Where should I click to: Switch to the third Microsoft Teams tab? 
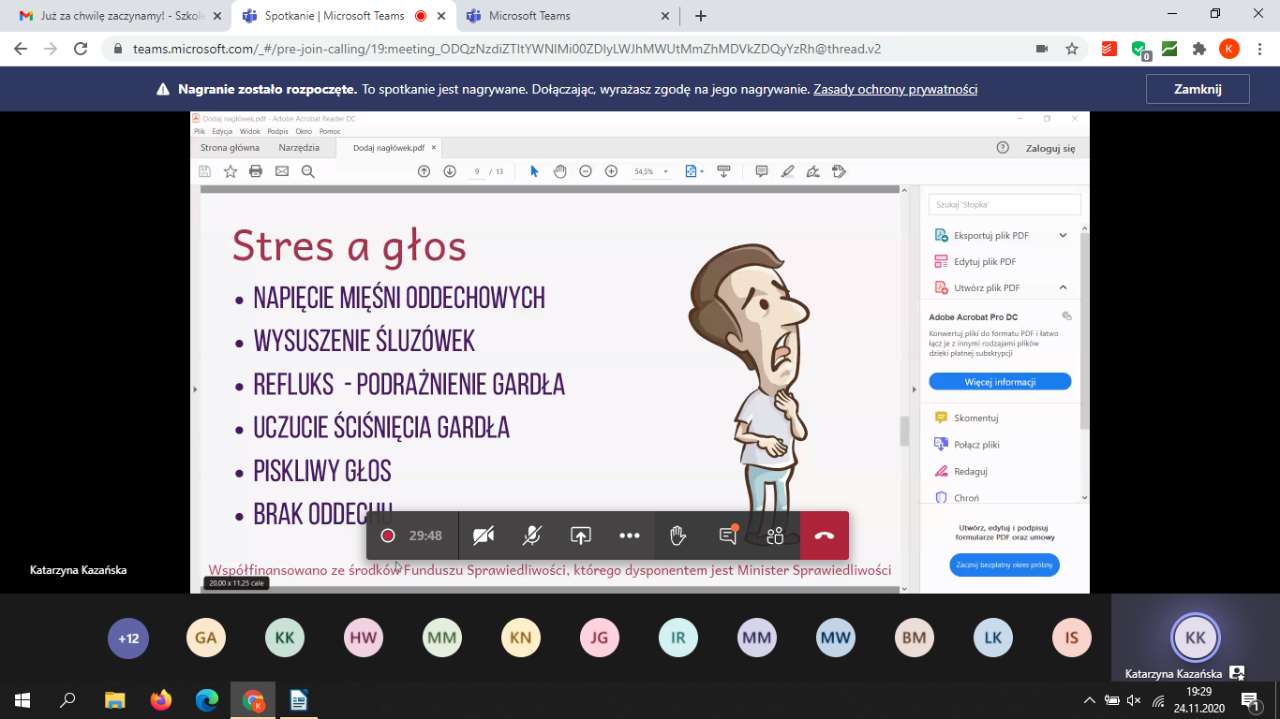528,16
